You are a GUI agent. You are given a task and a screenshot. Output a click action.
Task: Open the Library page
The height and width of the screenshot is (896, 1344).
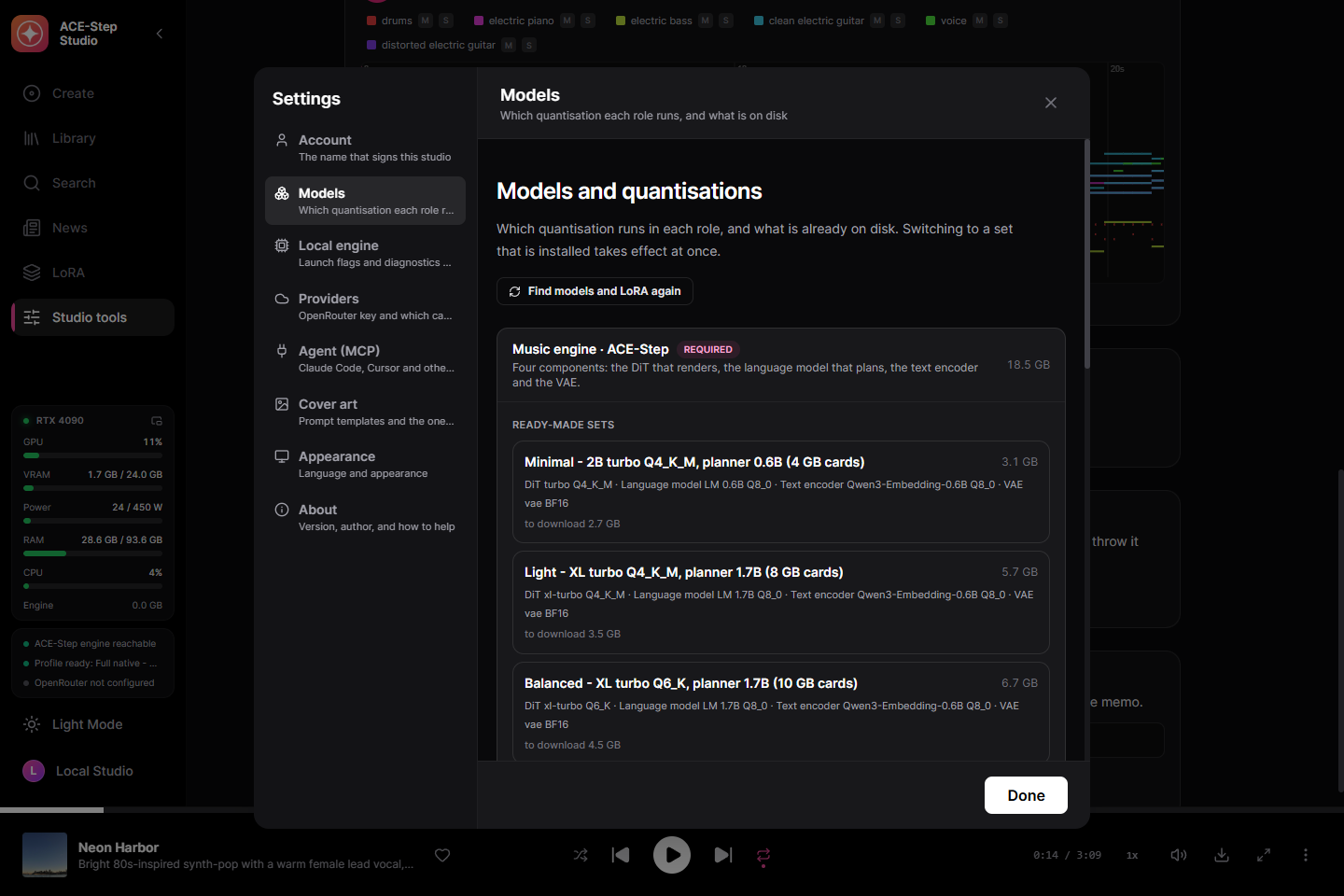(x=92, y=138)
